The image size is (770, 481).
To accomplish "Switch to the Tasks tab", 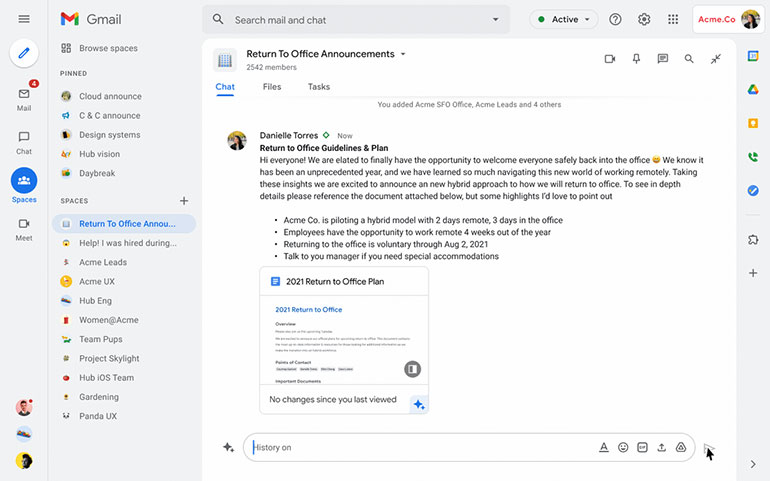I will pos(319,87).
